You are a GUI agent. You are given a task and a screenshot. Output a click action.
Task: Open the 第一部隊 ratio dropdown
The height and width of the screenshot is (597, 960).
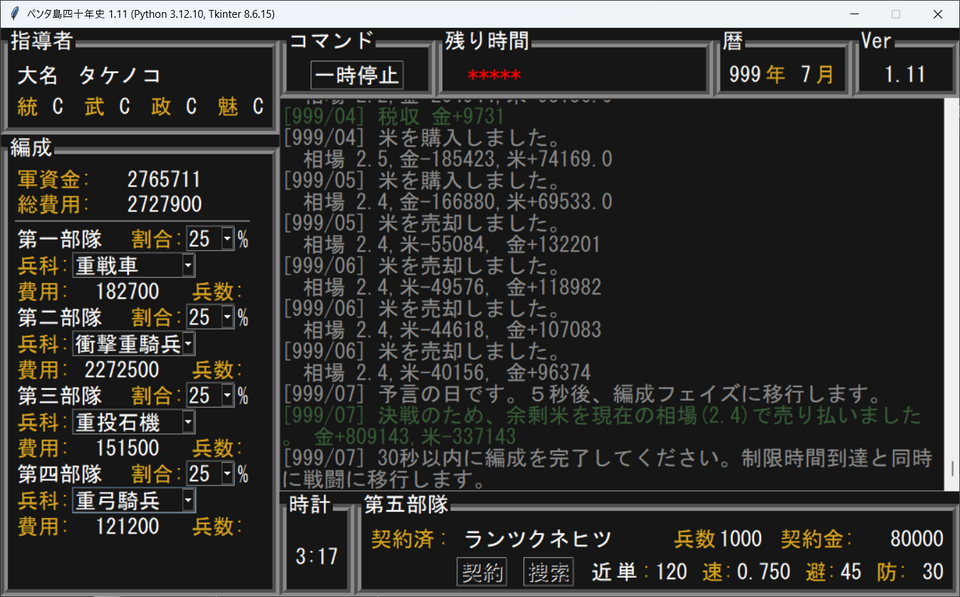click(227, 239)
